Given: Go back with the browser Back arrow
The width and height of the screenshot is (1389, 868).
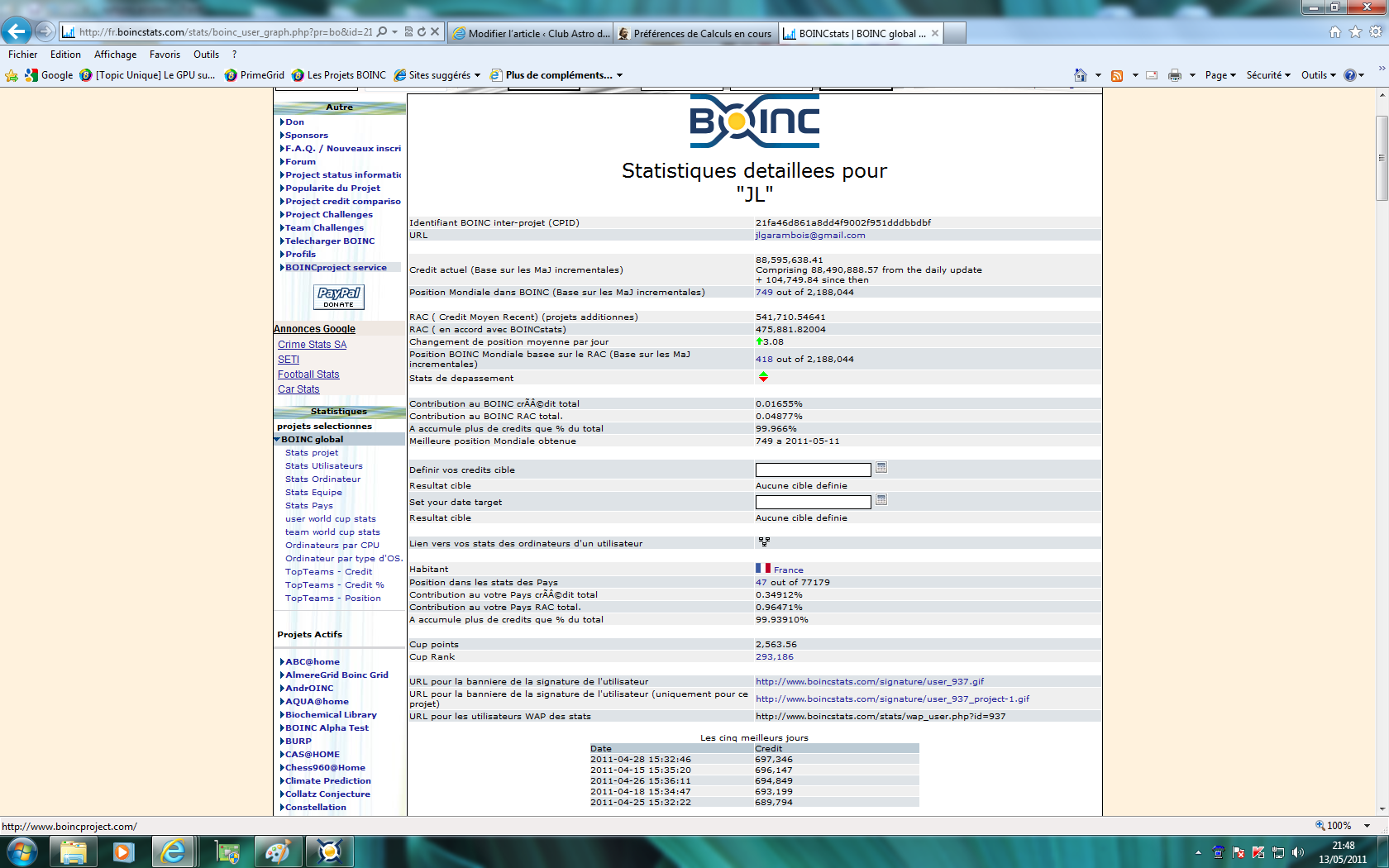Looking at the screenshot, I should tap(17, 31).
